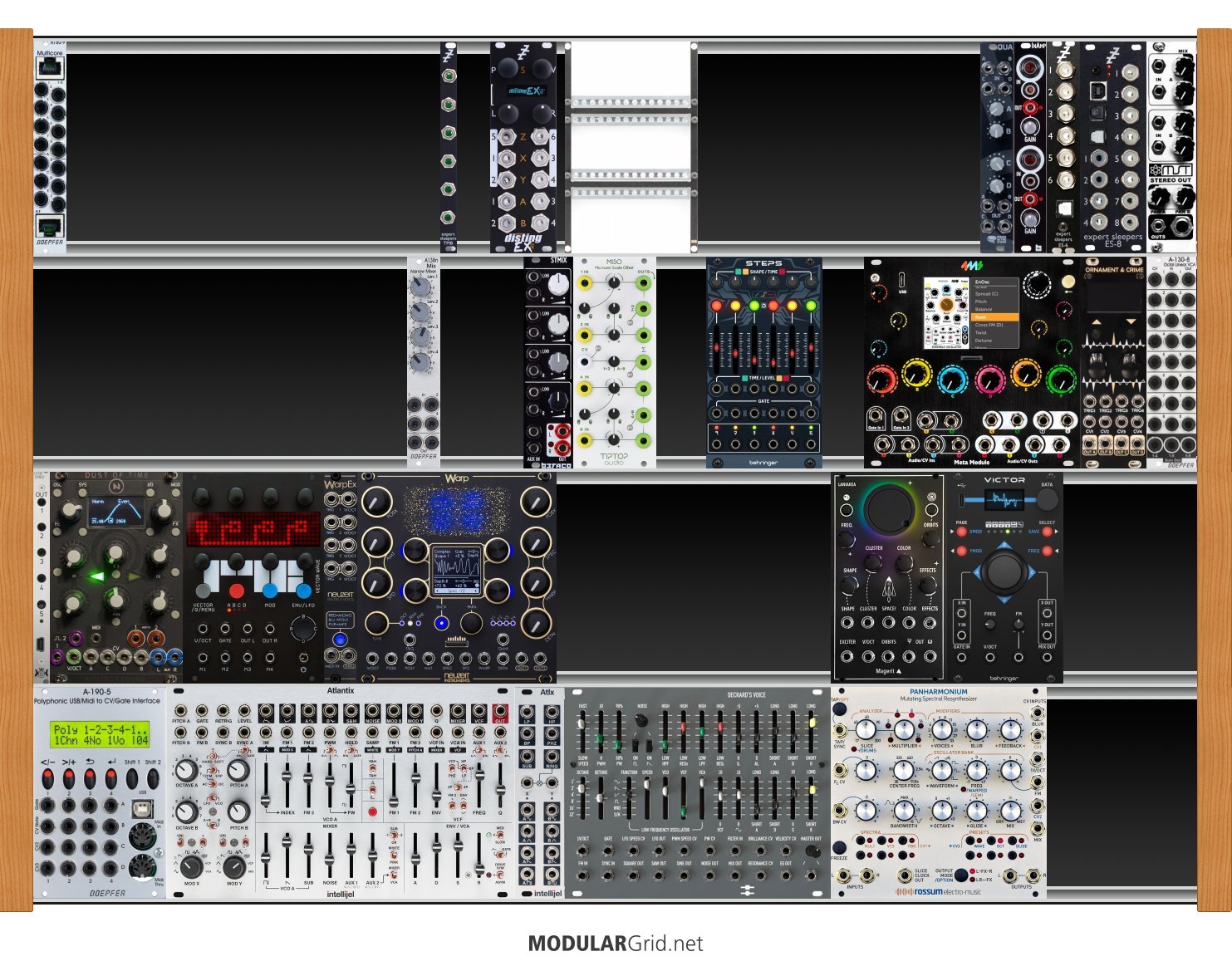Select 'Spread (C)' in Meta Module screen menu
The image size is (1232, 961).
987,293
